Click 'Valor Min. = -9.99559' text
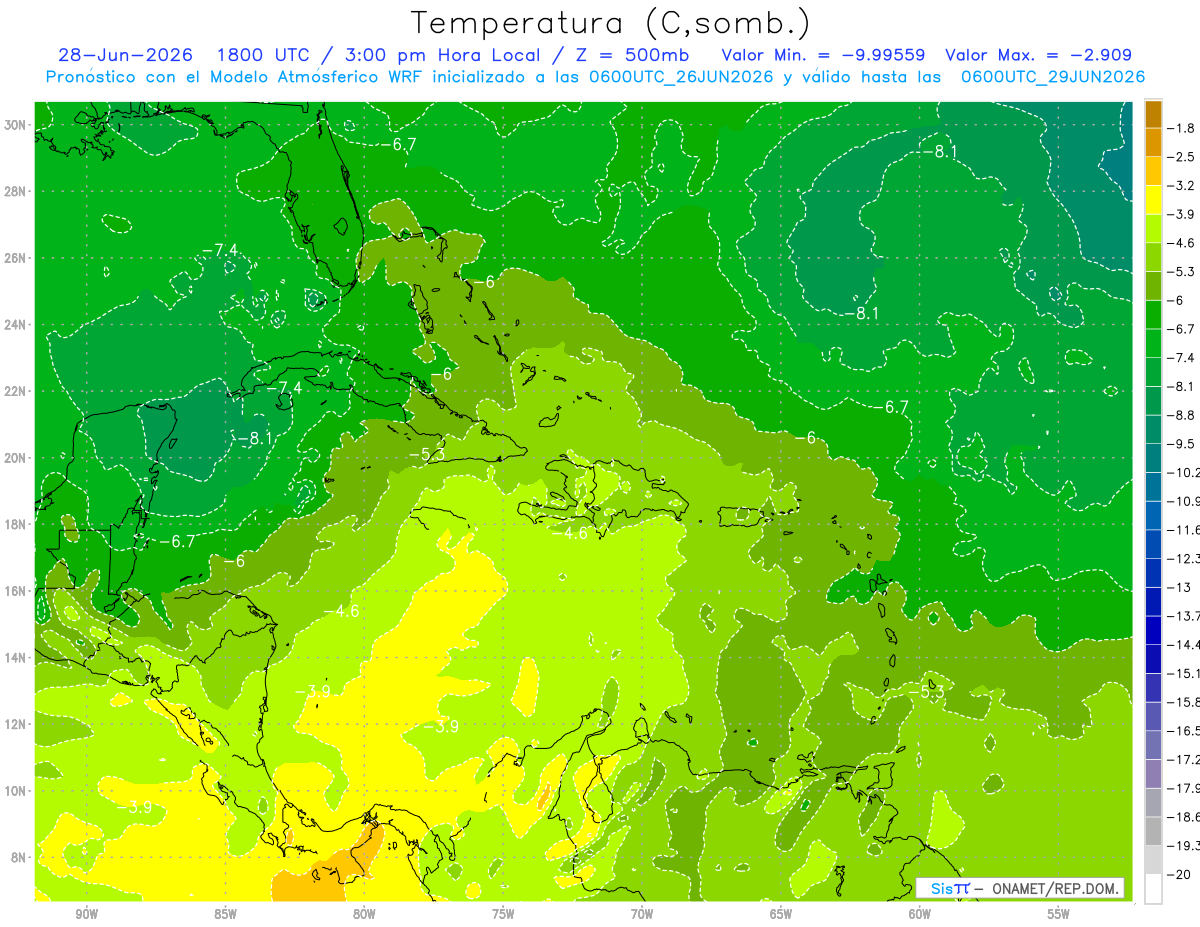The height and width of the screenshot is (927, 1200). 823,55
